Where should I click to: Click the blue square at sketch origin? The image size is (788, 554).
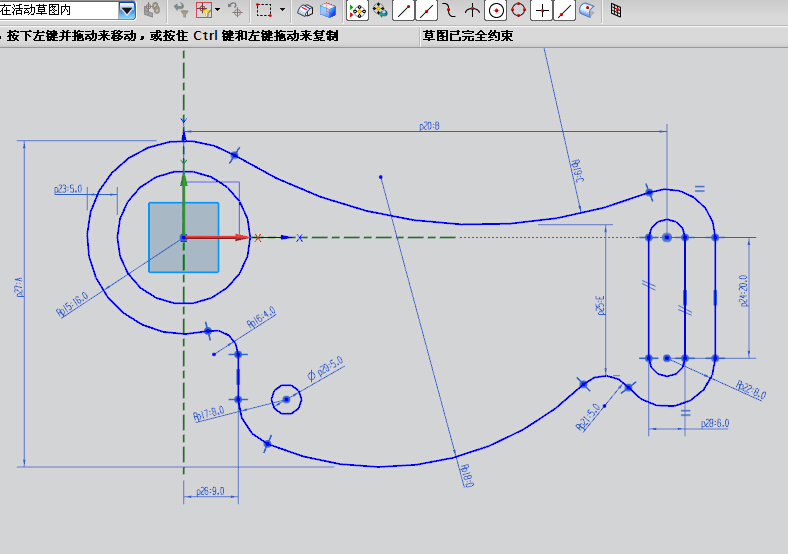click(x=183, y=237)
